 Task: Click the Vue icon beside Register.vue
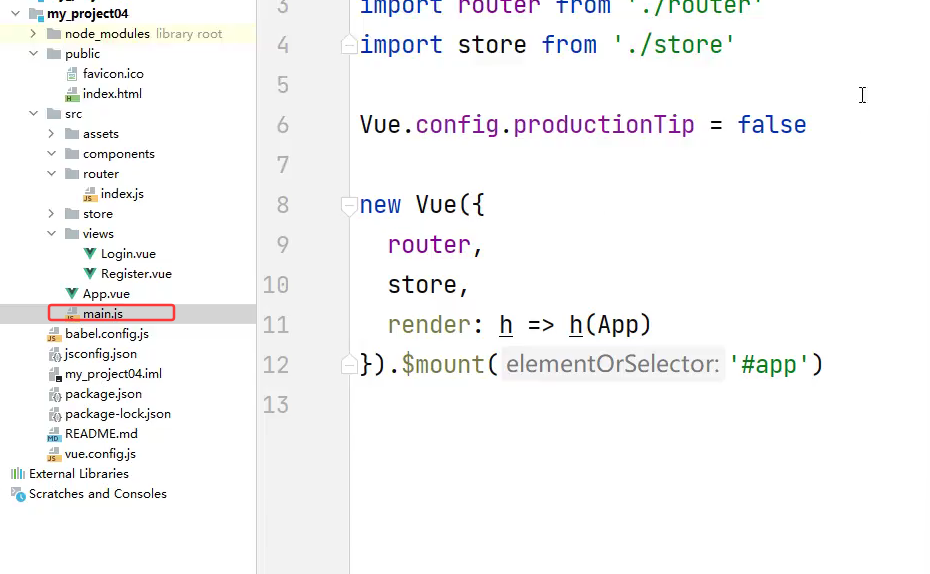90,274
